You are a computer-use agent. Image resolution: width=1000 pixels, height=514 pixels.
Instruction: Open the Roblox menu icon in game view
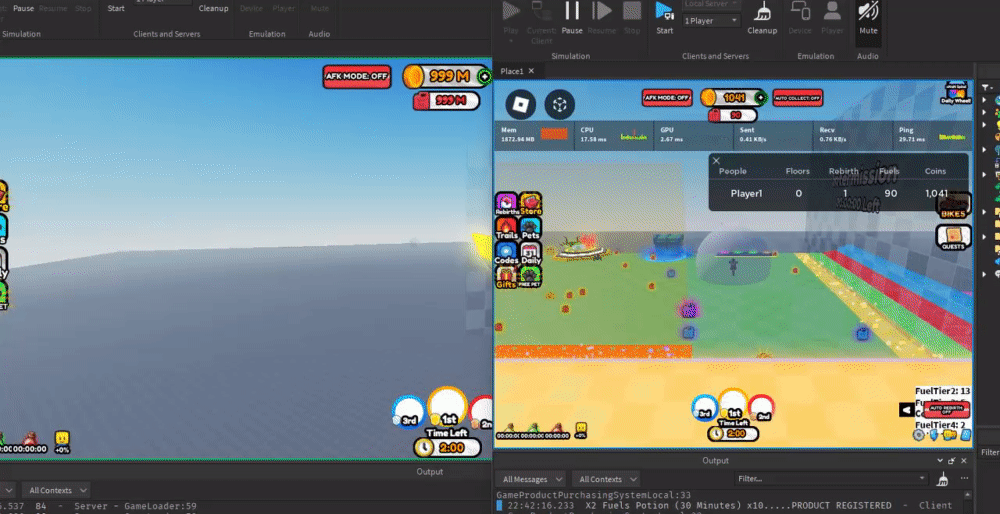[520, 104]
